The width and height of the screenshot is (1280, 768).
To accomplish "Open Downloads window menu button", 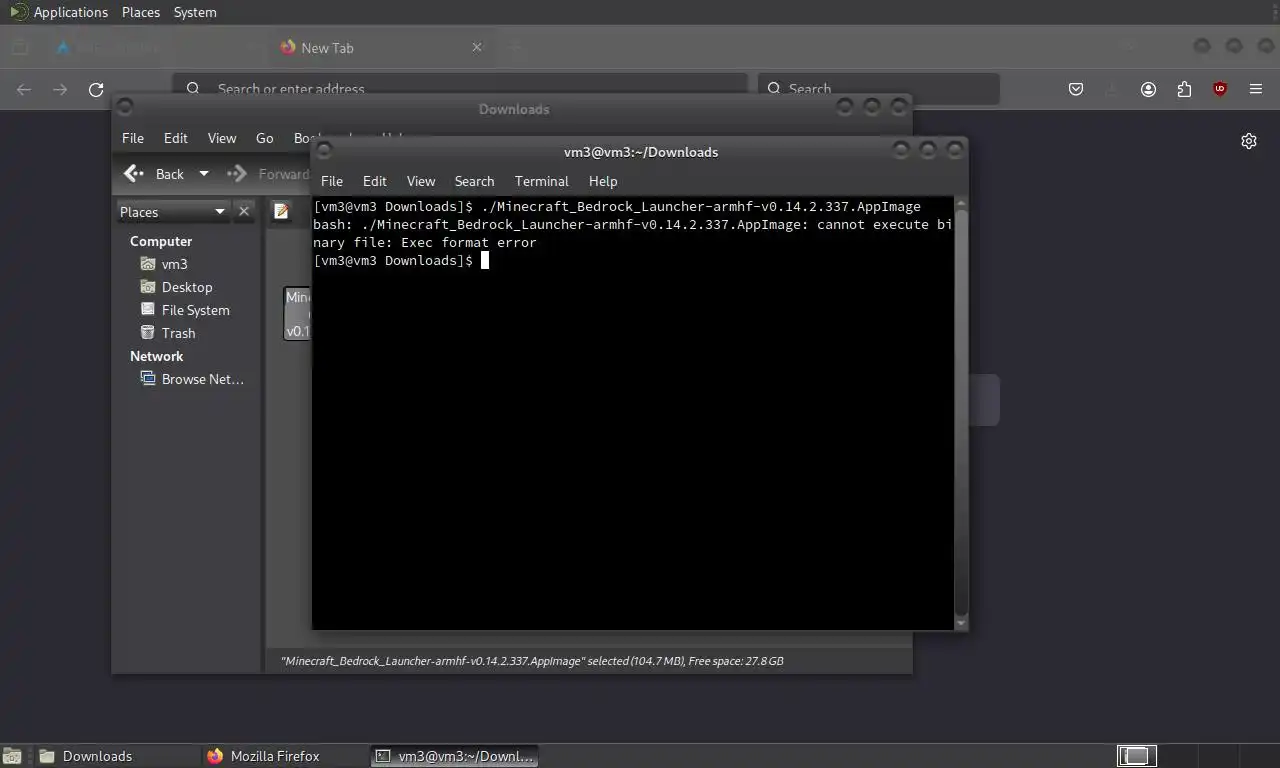I will coord(126,106).
